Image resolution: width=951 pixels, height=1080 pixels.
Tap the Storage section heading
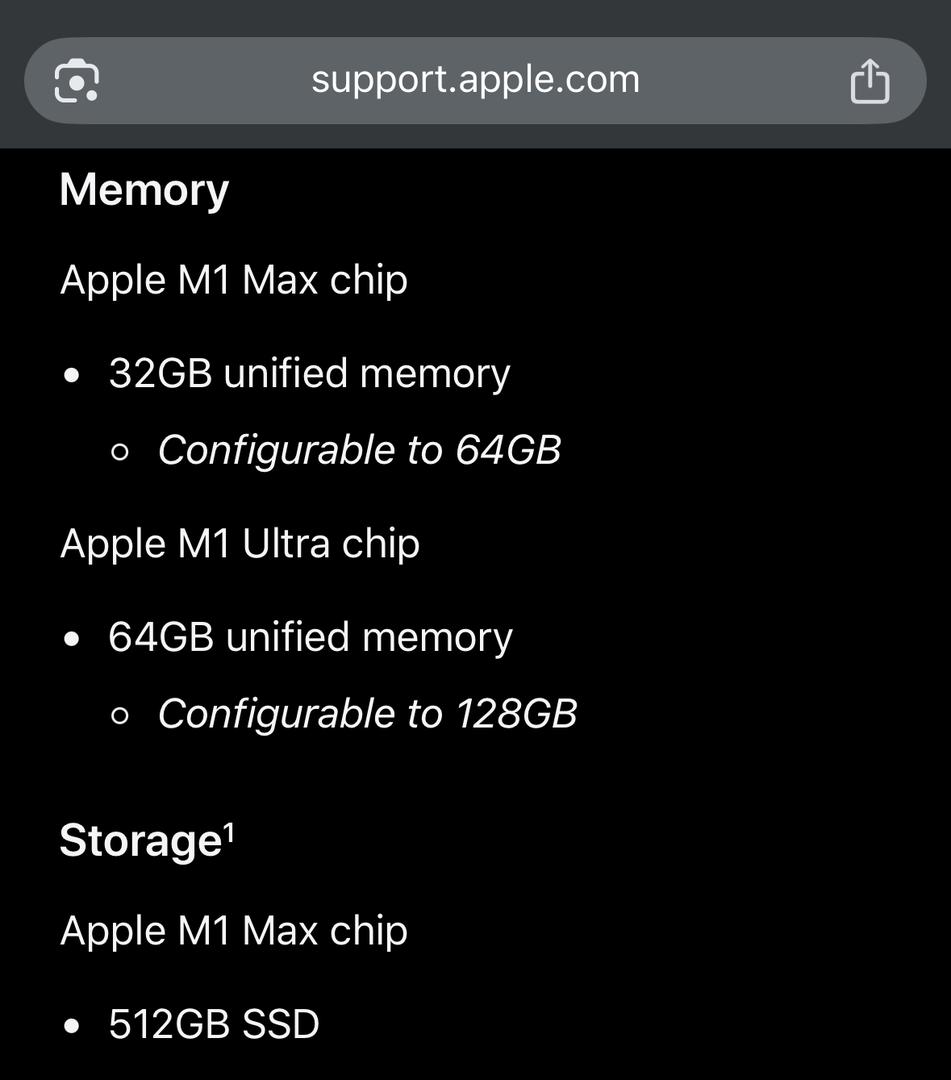click(x=140, y=841)
